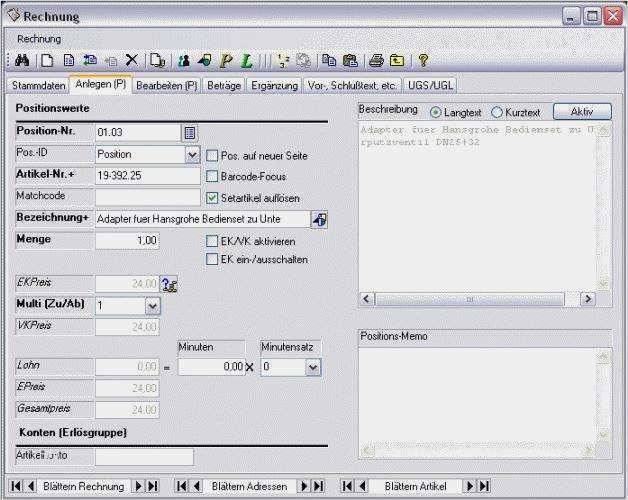
Task: Click the yellow question mark help icon
Action: pos(423,60)
